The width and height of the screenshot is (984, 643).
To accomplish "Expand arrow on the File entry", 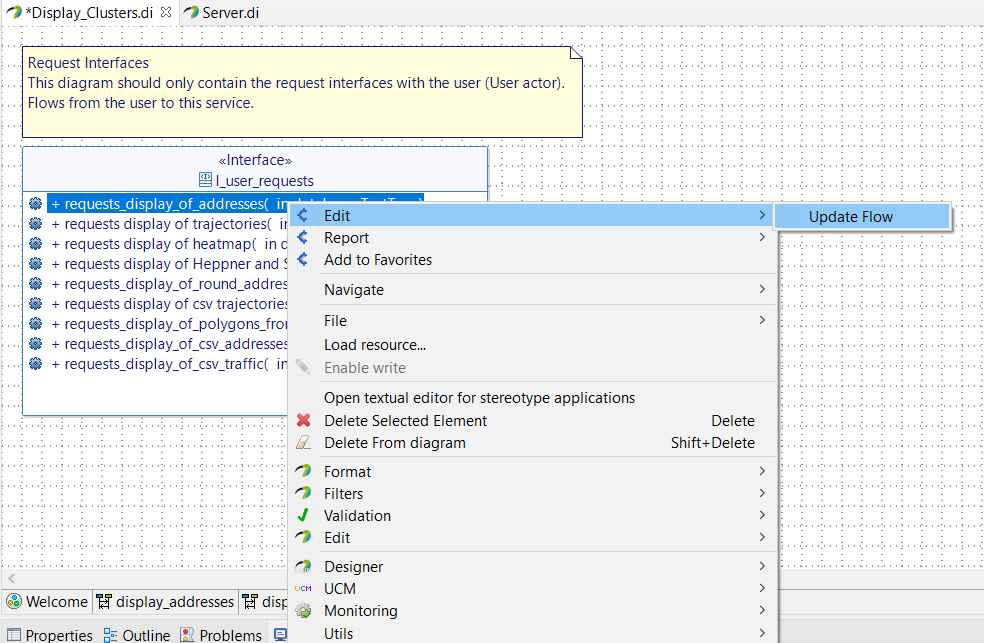I will coord(762,320).
